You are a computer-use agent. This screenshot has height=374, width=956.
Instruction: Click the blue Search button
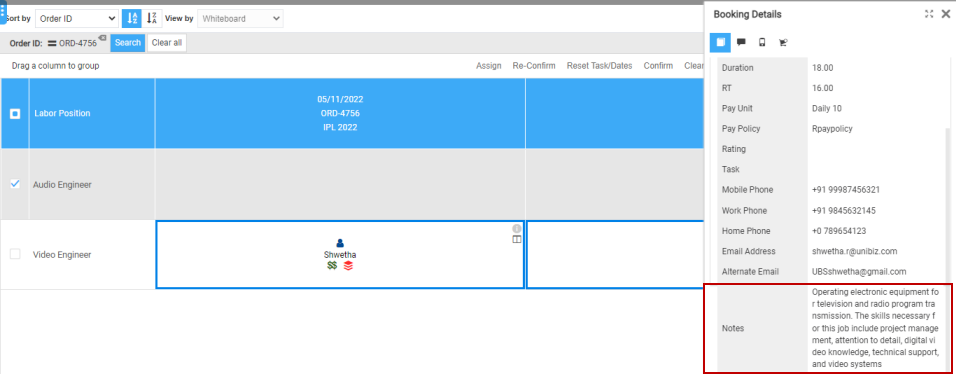click(x=128, y=43)
